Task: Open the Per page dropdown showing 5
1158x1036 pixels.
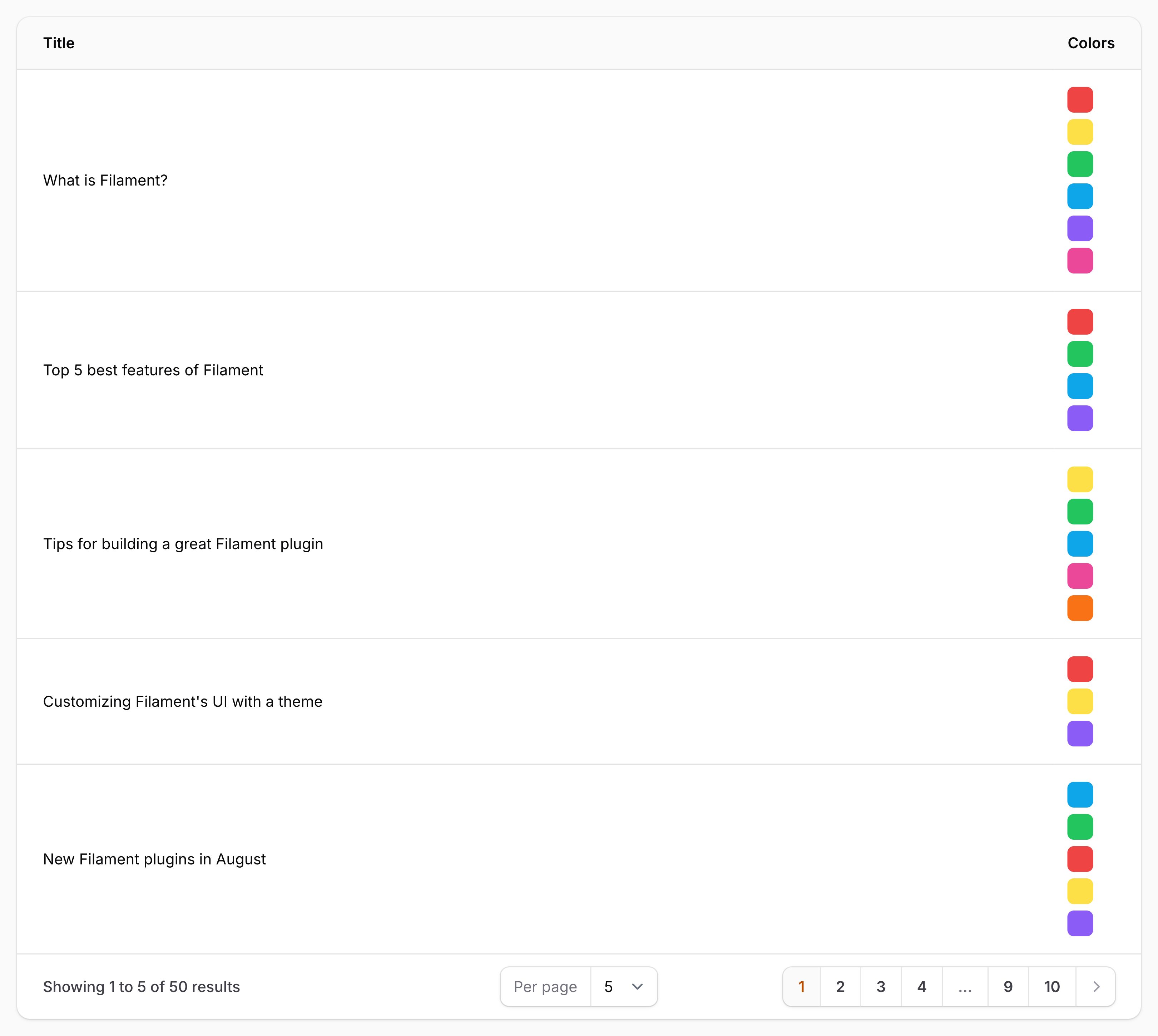Action: click(624, 986)
